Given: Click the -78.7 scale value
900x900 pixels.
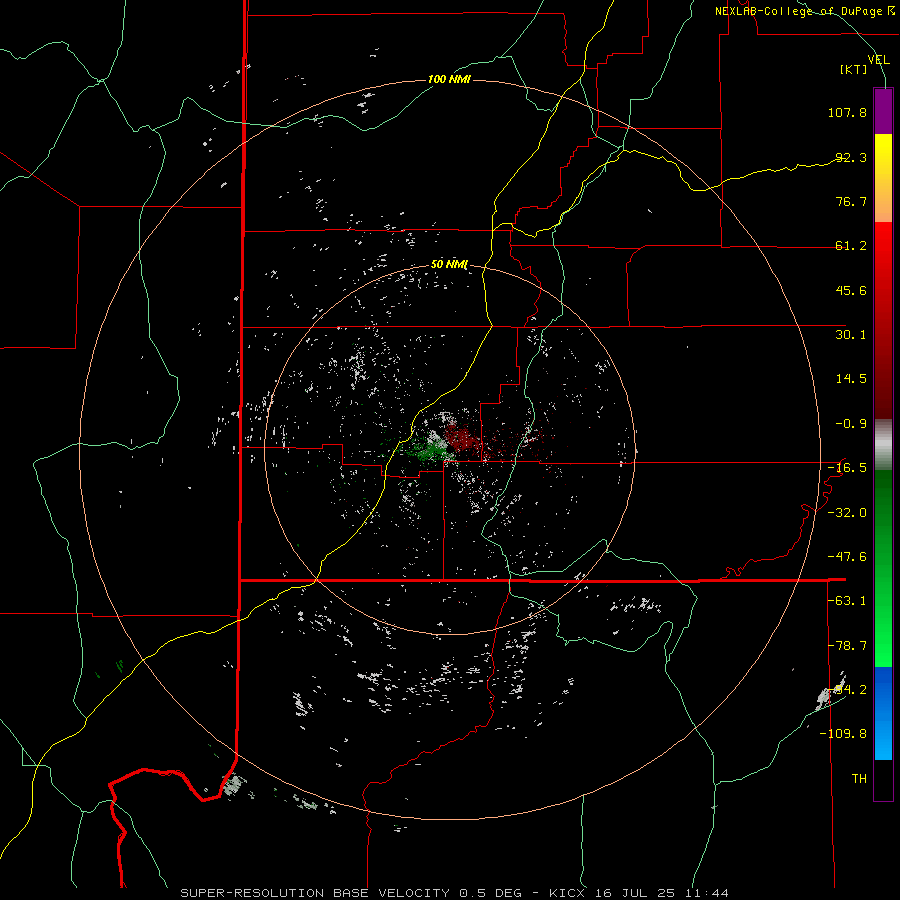Looking at the screenshot, I should pyautogui.click(x=847, y=646).
